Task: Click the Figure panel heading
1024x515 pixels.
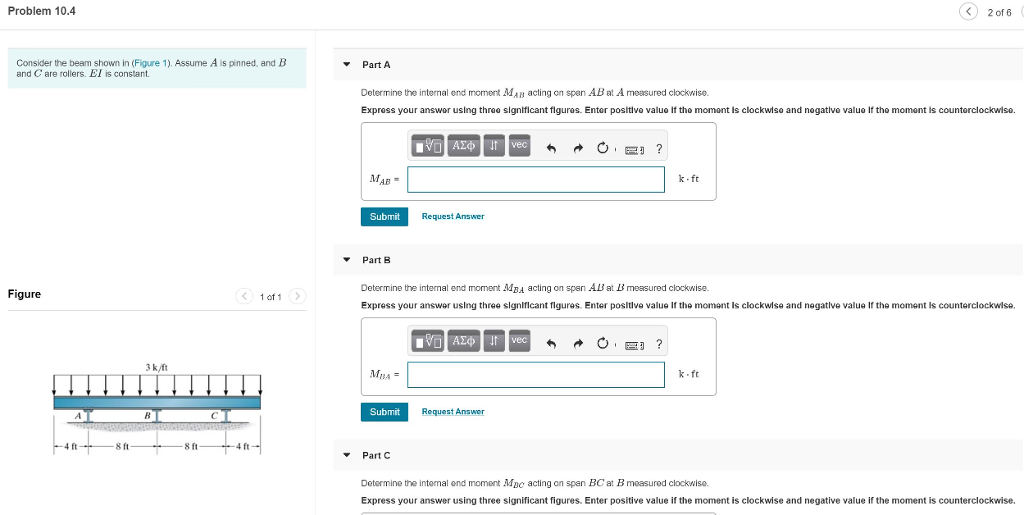Action: pos(24,294)
